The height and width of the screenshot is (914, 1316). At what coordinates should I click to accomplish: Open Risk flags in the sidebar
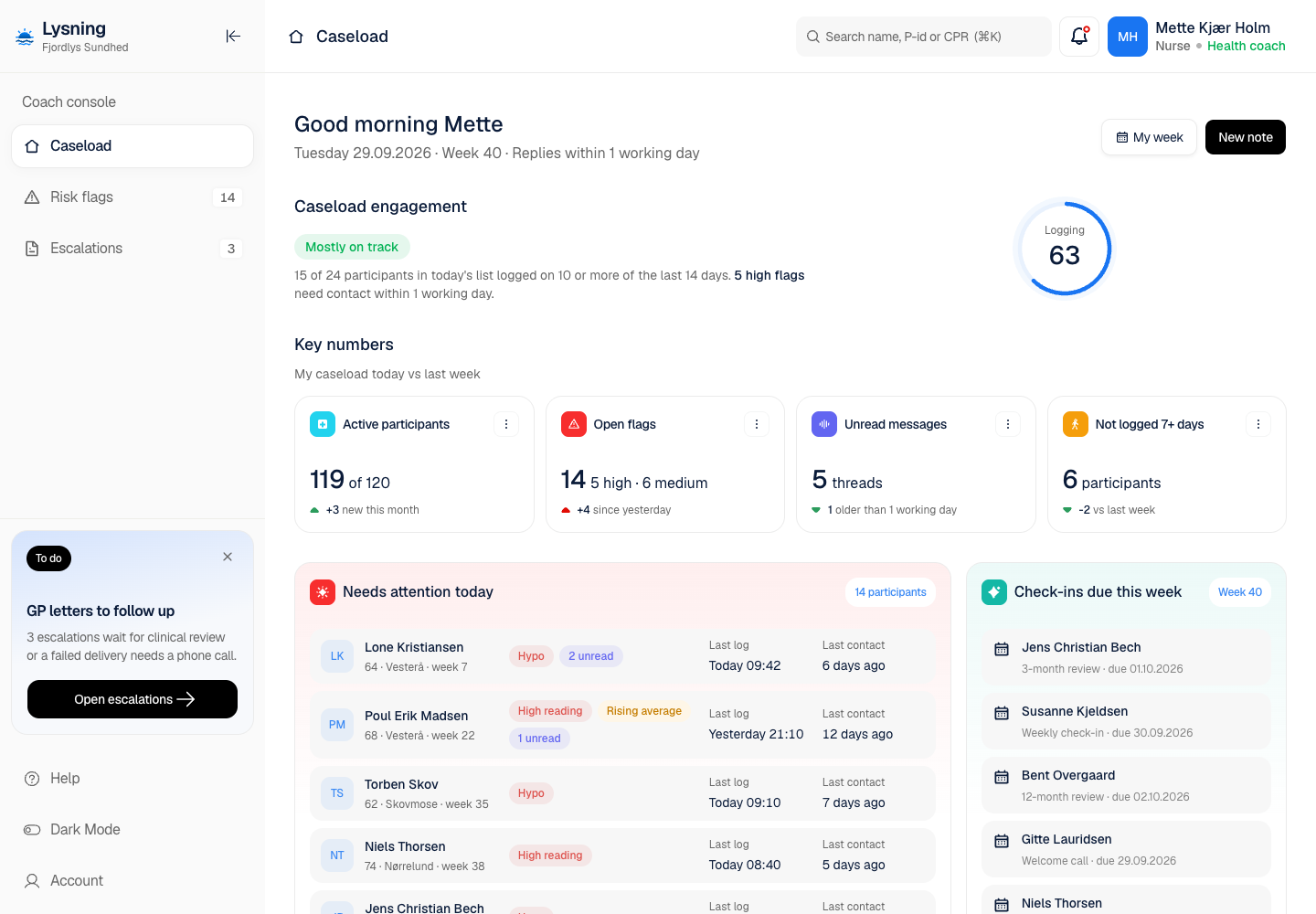click(133, 197)
